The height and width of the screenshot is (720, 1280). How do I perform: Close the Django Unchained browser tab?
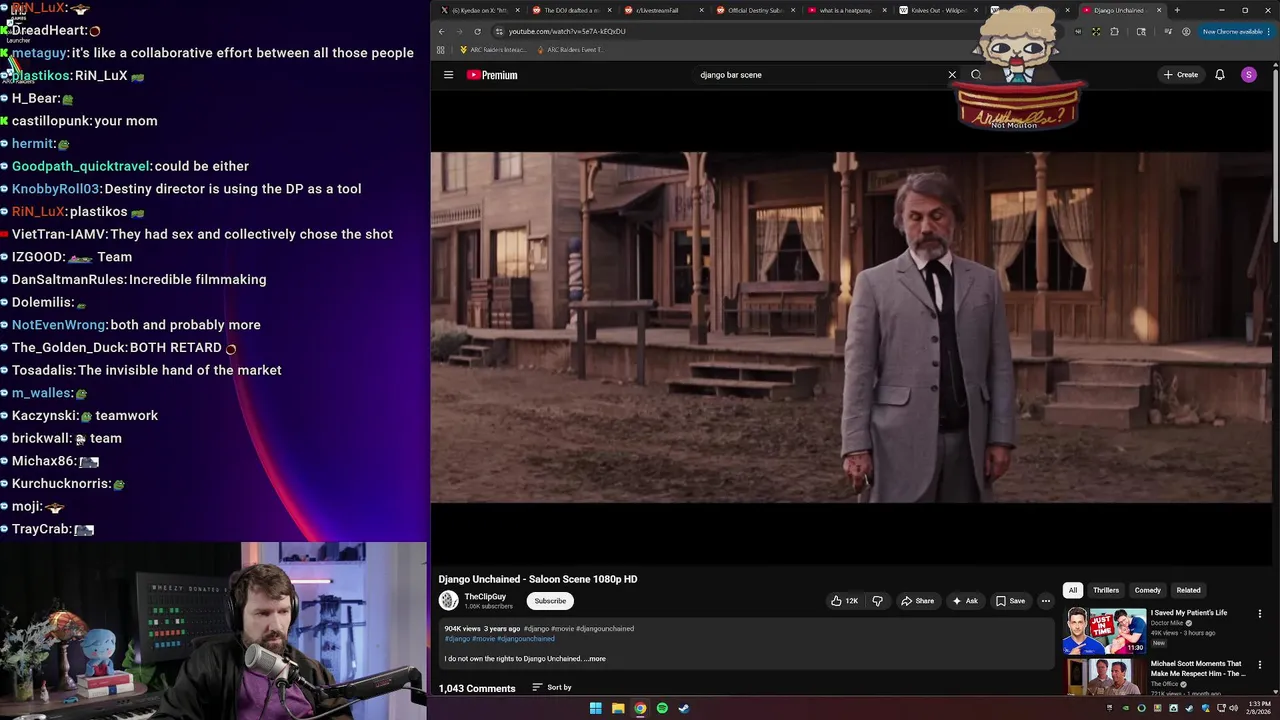pos(1159,10)
